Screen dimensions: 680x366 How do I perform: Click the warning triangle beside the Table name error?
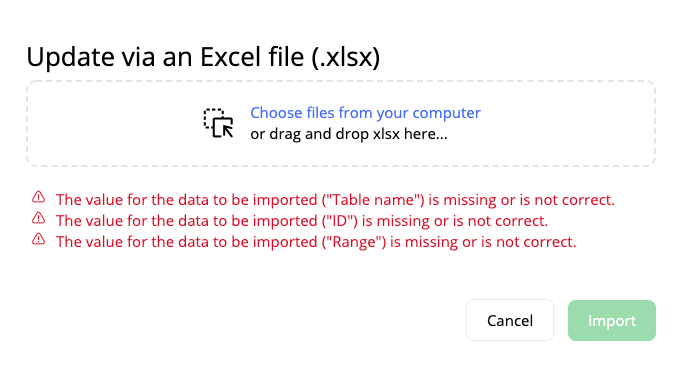[x=39, y=197]
